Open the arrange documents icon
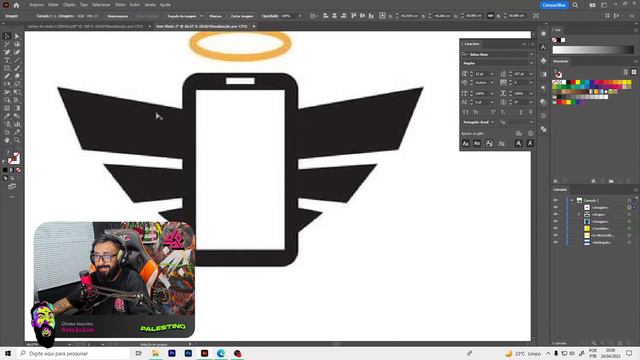640x360 pixels. (x=592, y=5)
